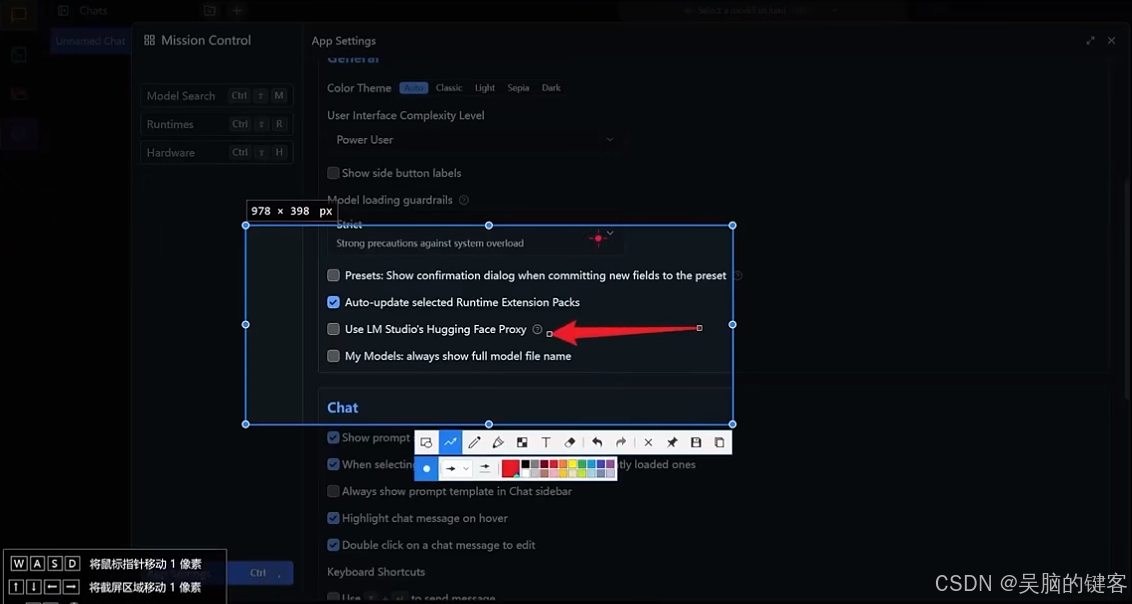1132x604 pixels.
Task: Start a new chat with plus icon
Action: (237, 11)
